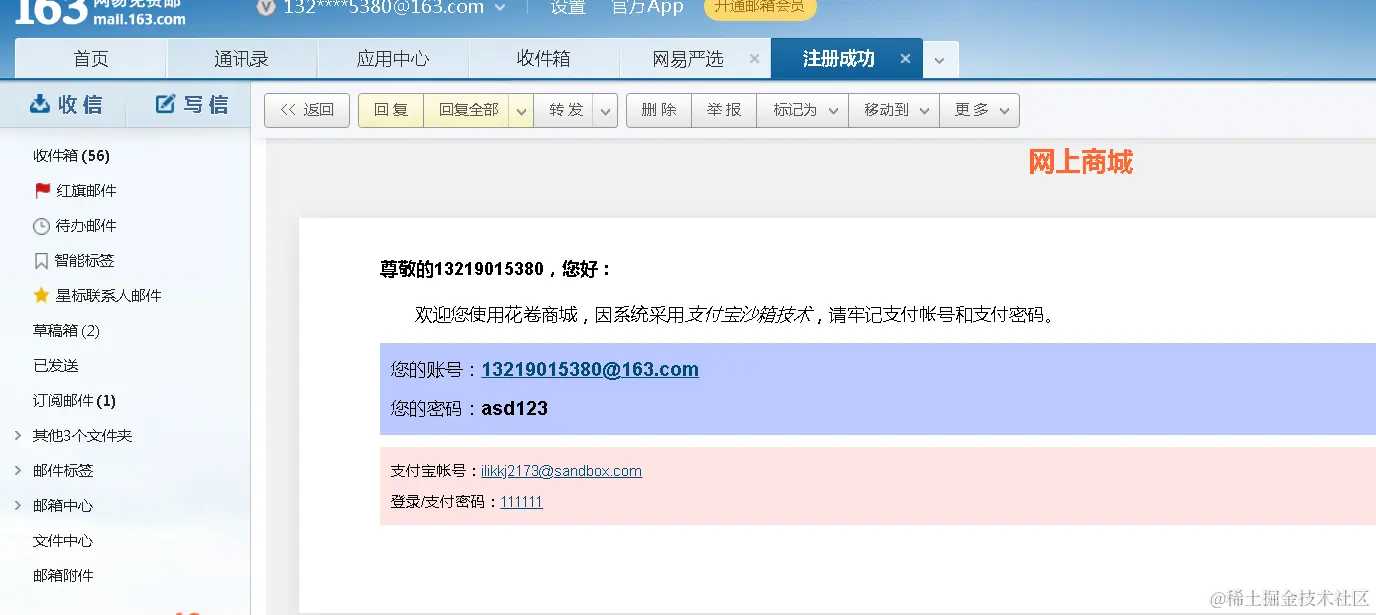The image size is (1376, 615).
Task: Click the 回复 reply button
Action: coord(391,110)
